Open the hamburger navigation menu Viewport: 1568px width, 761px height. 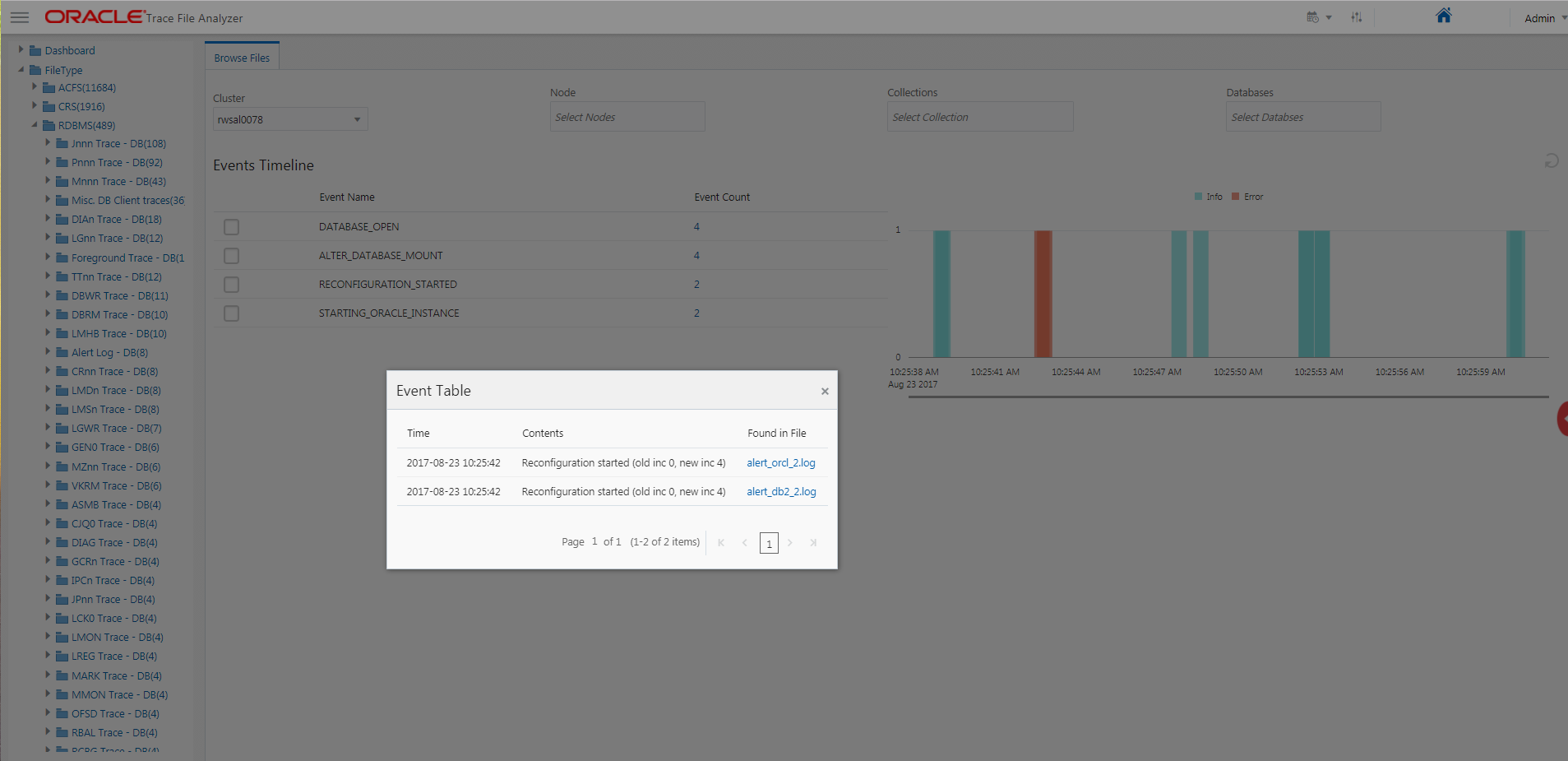[19, 17]
